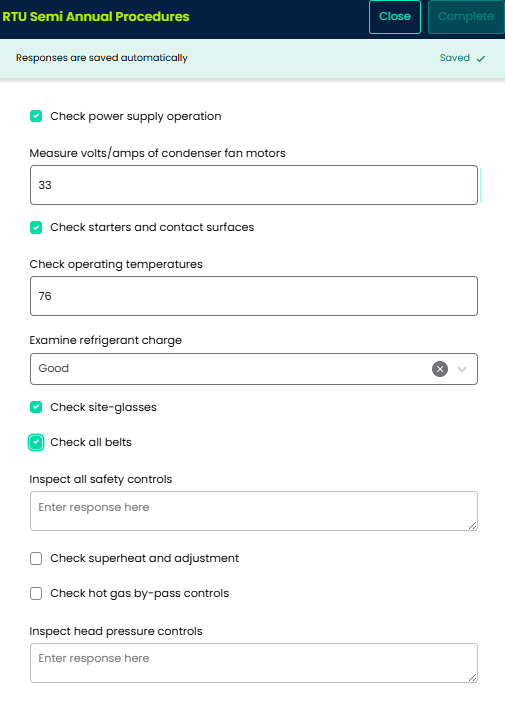505x703 pixels.
Task: Focus the condenser fan motors volts/amps field
Action: [x=254, y=185]
